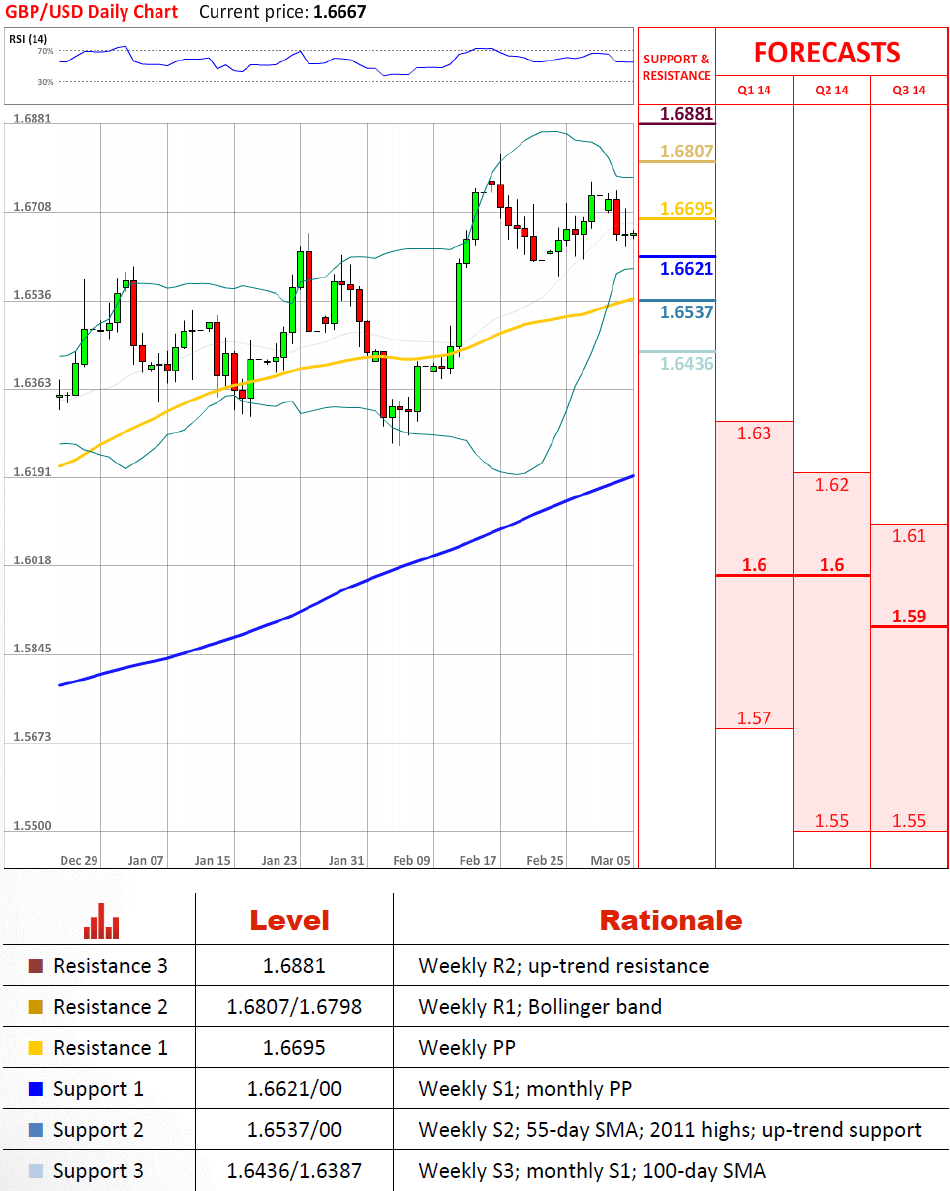The image size is (950, 1191).
Task: Click the current price value 1.6667
Action: tap(339, 12)
